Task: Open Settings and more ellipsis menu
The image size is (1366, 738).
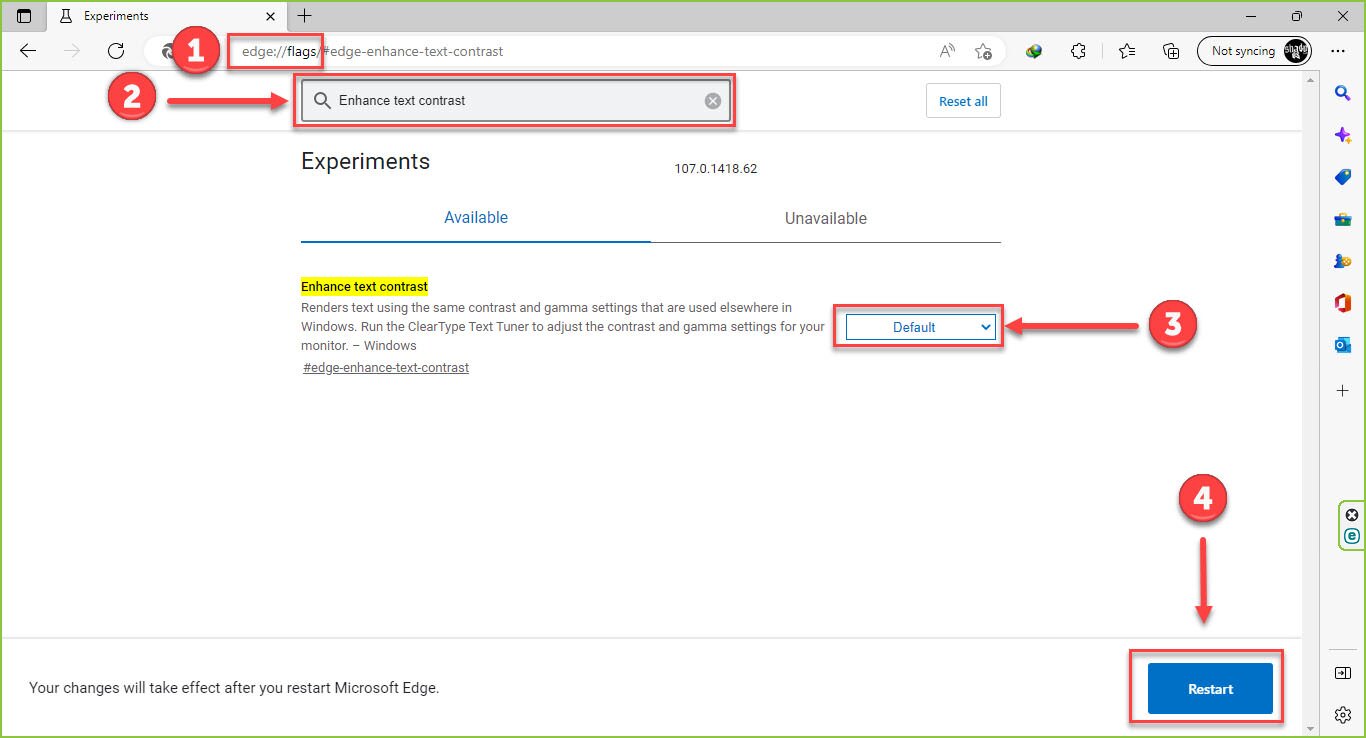Action: tap(1338, 51)
